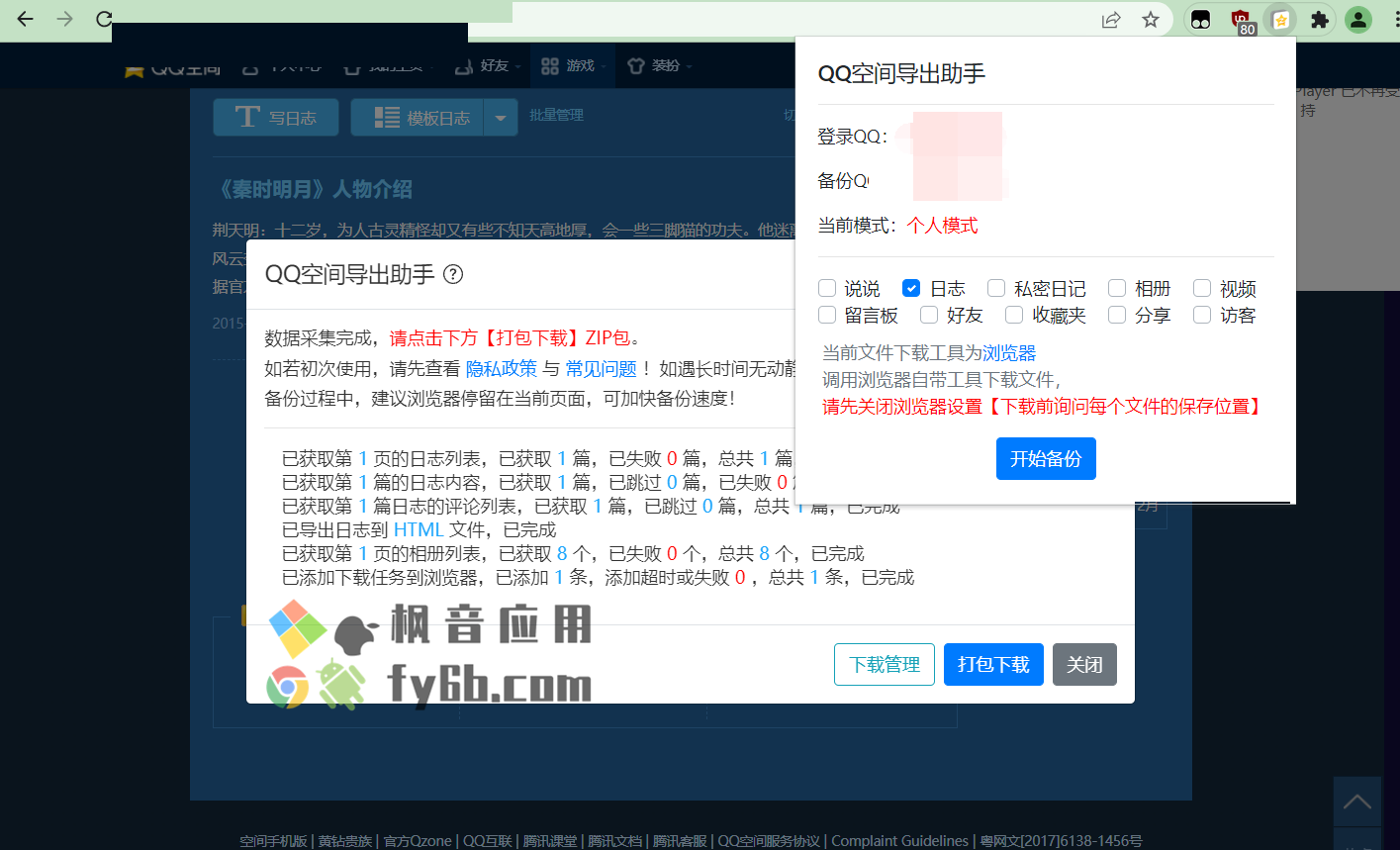This screenshot has width=1400, height=850.
Task: Open the Tampermonkey extension icon
Action: coord(1200,20)
